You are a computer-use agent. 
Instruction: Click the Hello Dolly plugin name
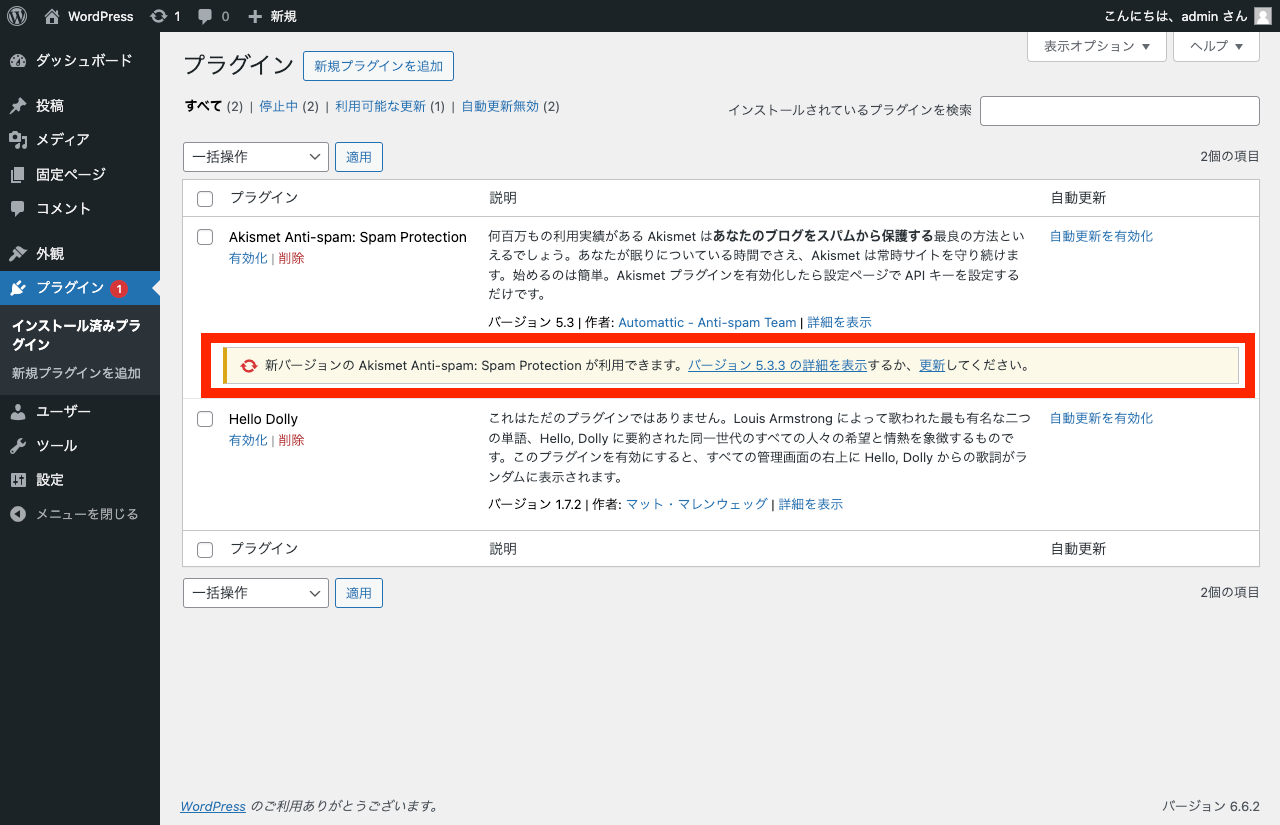(x=263, y=419)
